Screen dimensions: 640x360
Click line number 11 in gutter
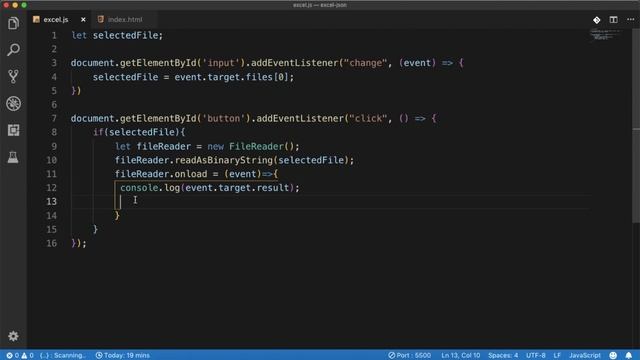point(51,174)
